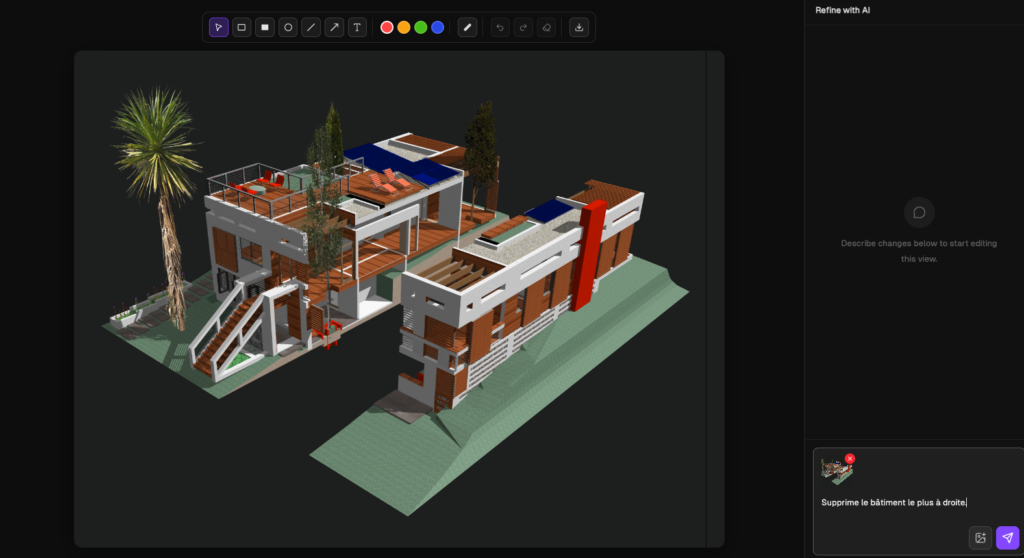Undo the last annotation
The image size is (1024, 558).
500,27
